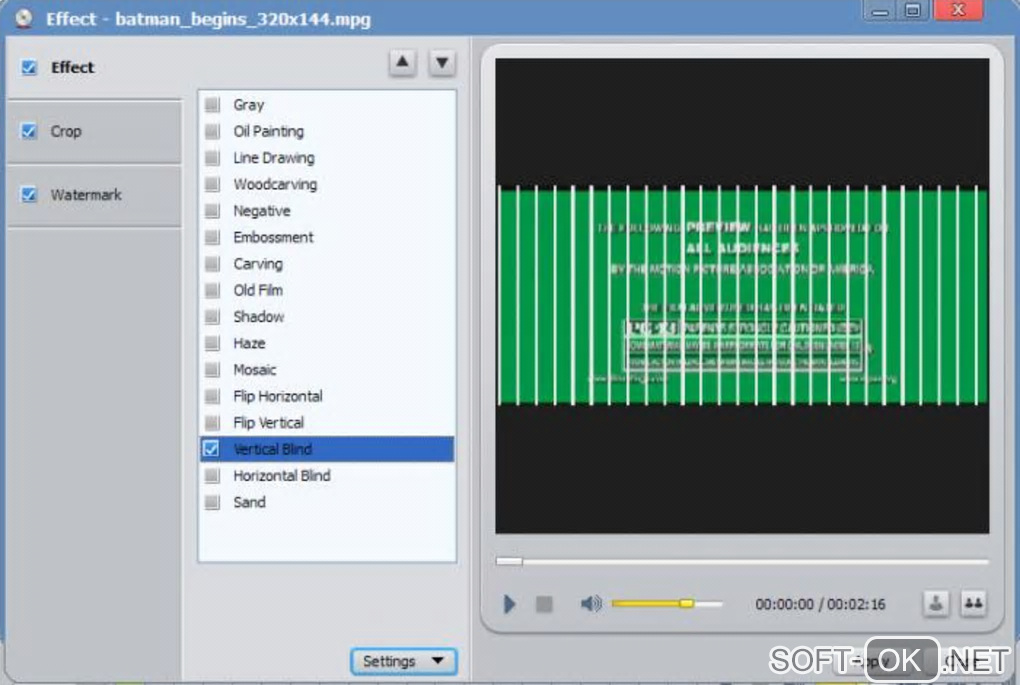Image resolution: width=1020 pixels, height=685 pixels.
Task: Enable the Mosaic effect checkbox
Action: pos(212,369)
